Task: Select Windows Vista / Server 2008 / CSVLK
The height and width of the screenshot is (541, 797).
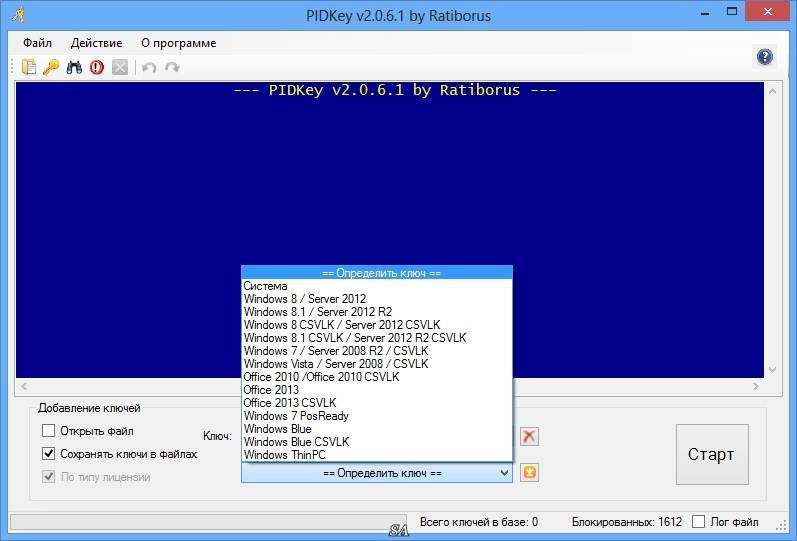Action: click(x=377, y=364)
